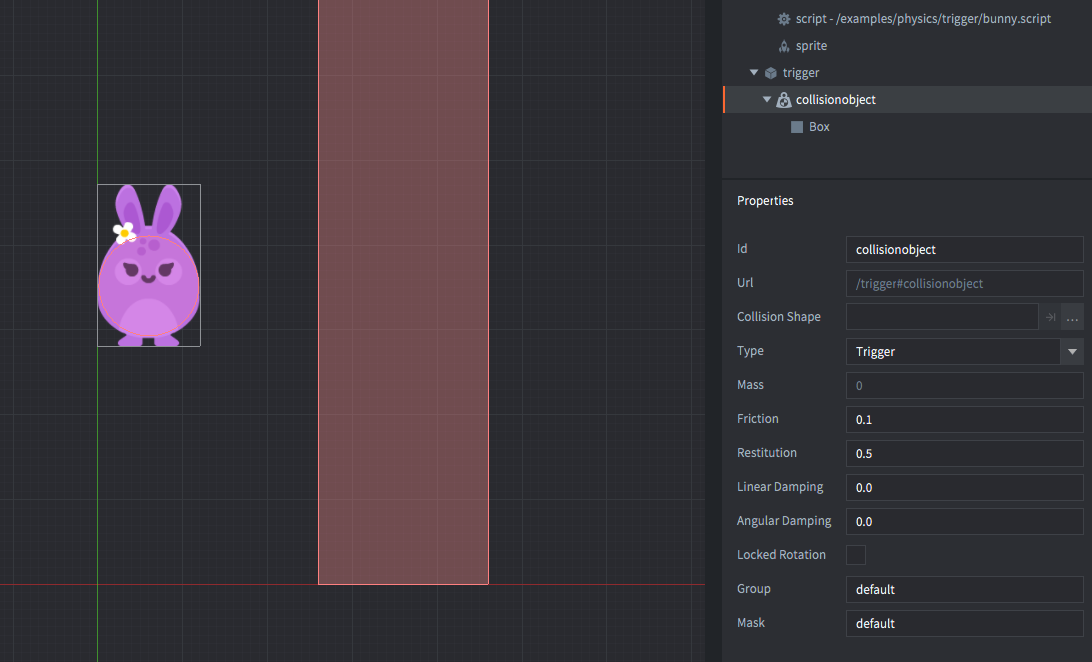This screenshot has height=662, width=1092.
Task: Click the Mask field set to default
Action: pos(965,624)
